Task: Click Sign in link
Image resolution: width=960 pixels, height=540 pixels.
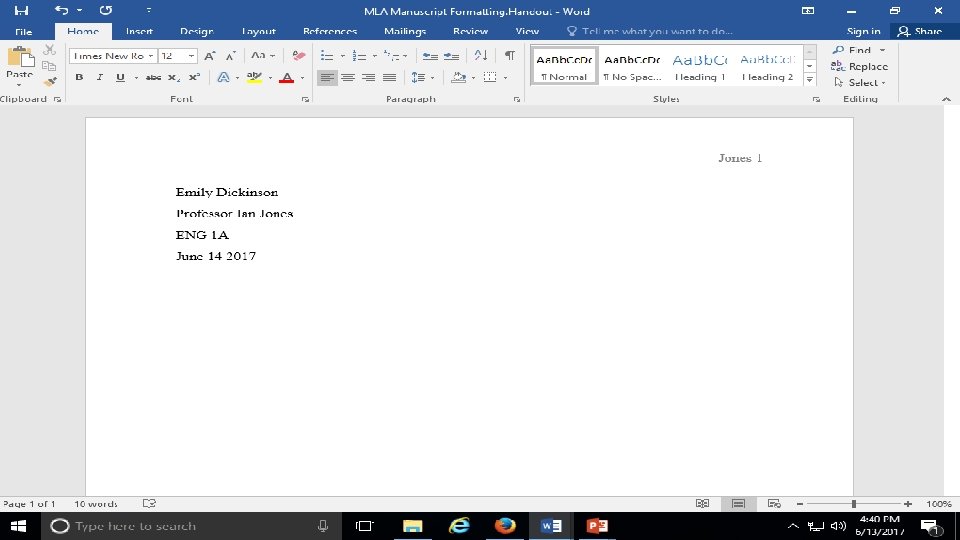Action: pos(863,31)
